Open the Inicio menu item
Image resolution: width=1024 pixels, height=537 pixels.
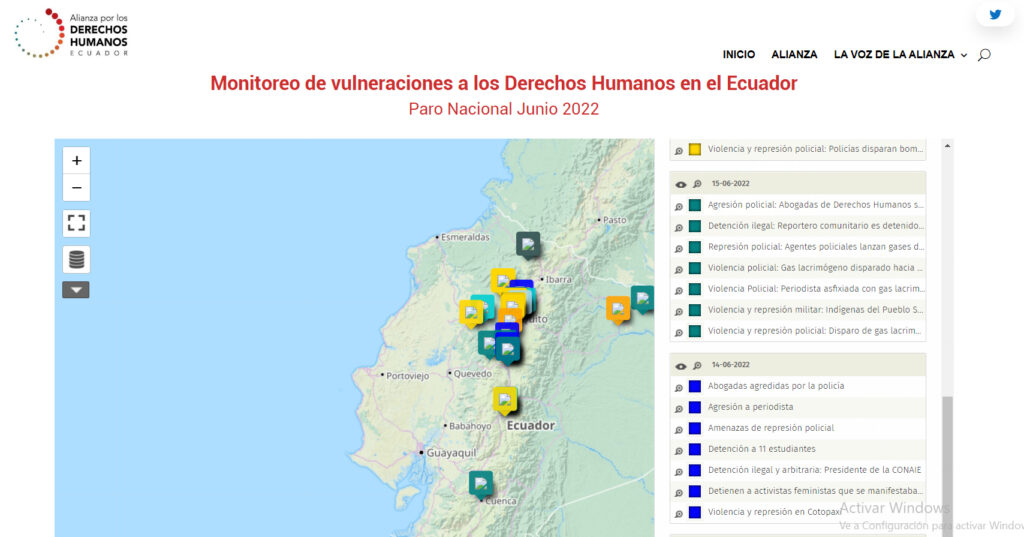739,55
